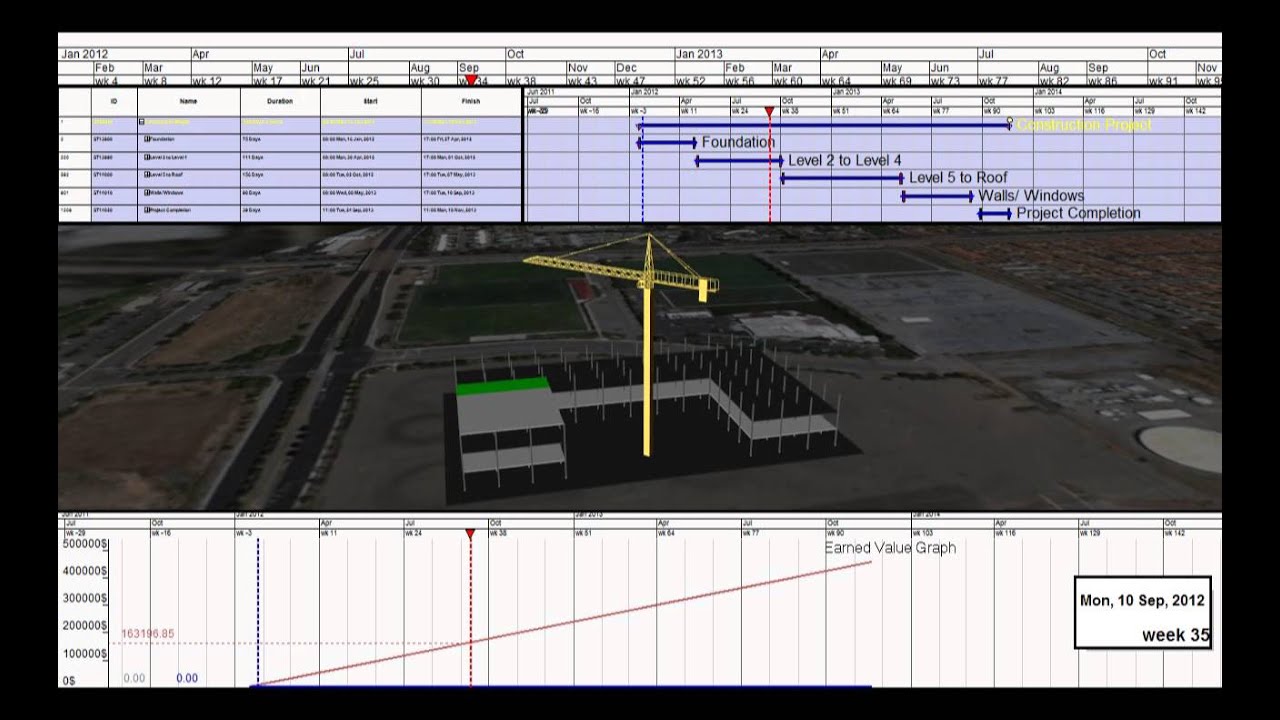The width and height of the screenshot is (1280, 720).
Task: Select the red current-date marker in the Gantt header
Action: 769,113
